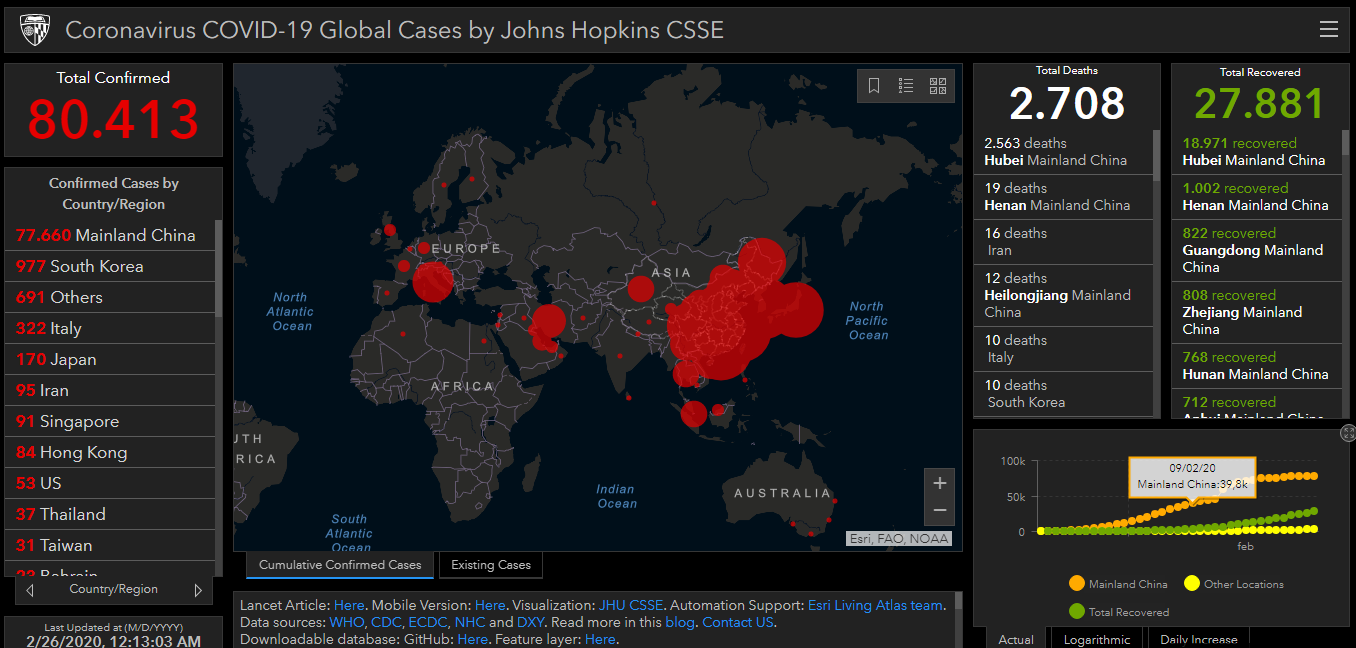Click '12 deaths Heilongjiang' entry

tap(1063, 296)
